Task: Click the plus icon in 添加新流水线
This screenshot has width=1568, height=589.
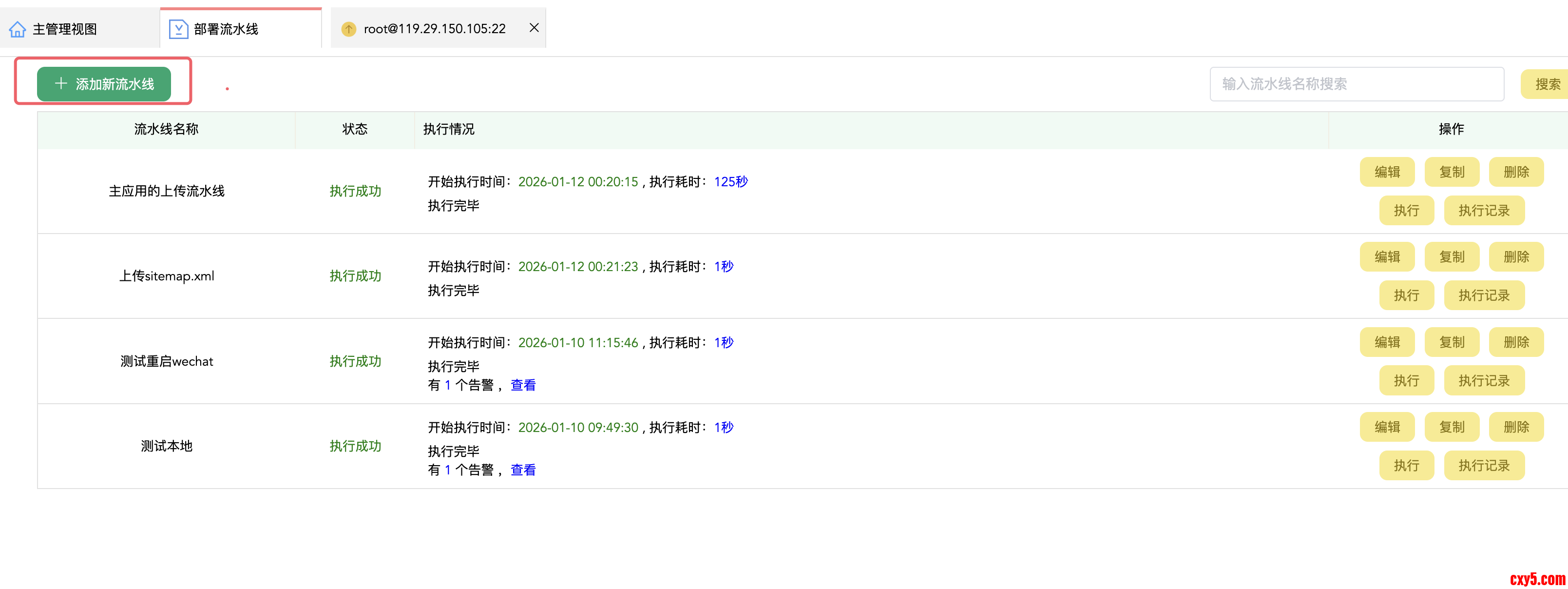Action: tap(61, 83)
